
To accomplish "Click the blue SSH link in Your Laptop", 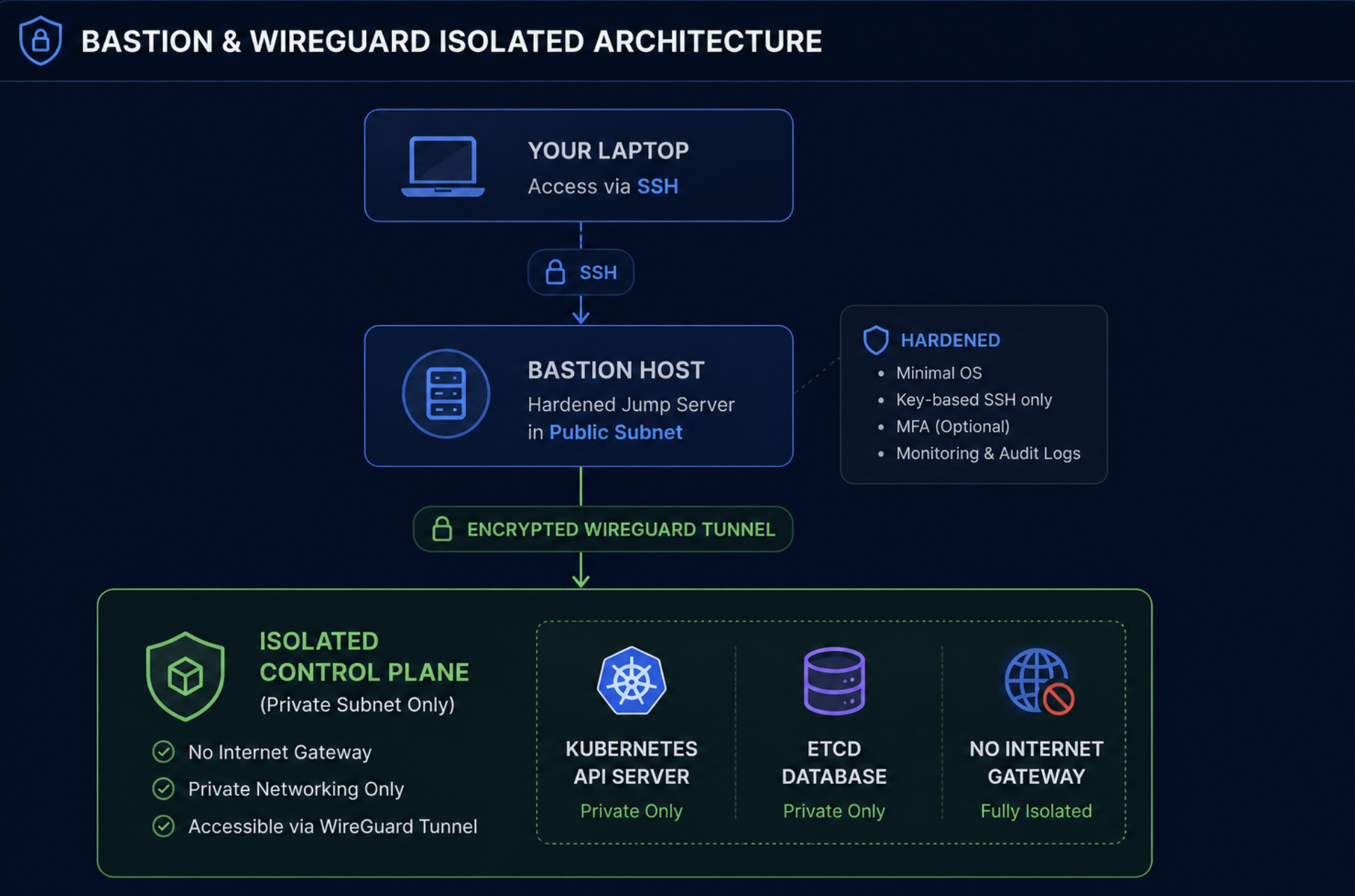I will pyautogui.click(x=657, y=186).
